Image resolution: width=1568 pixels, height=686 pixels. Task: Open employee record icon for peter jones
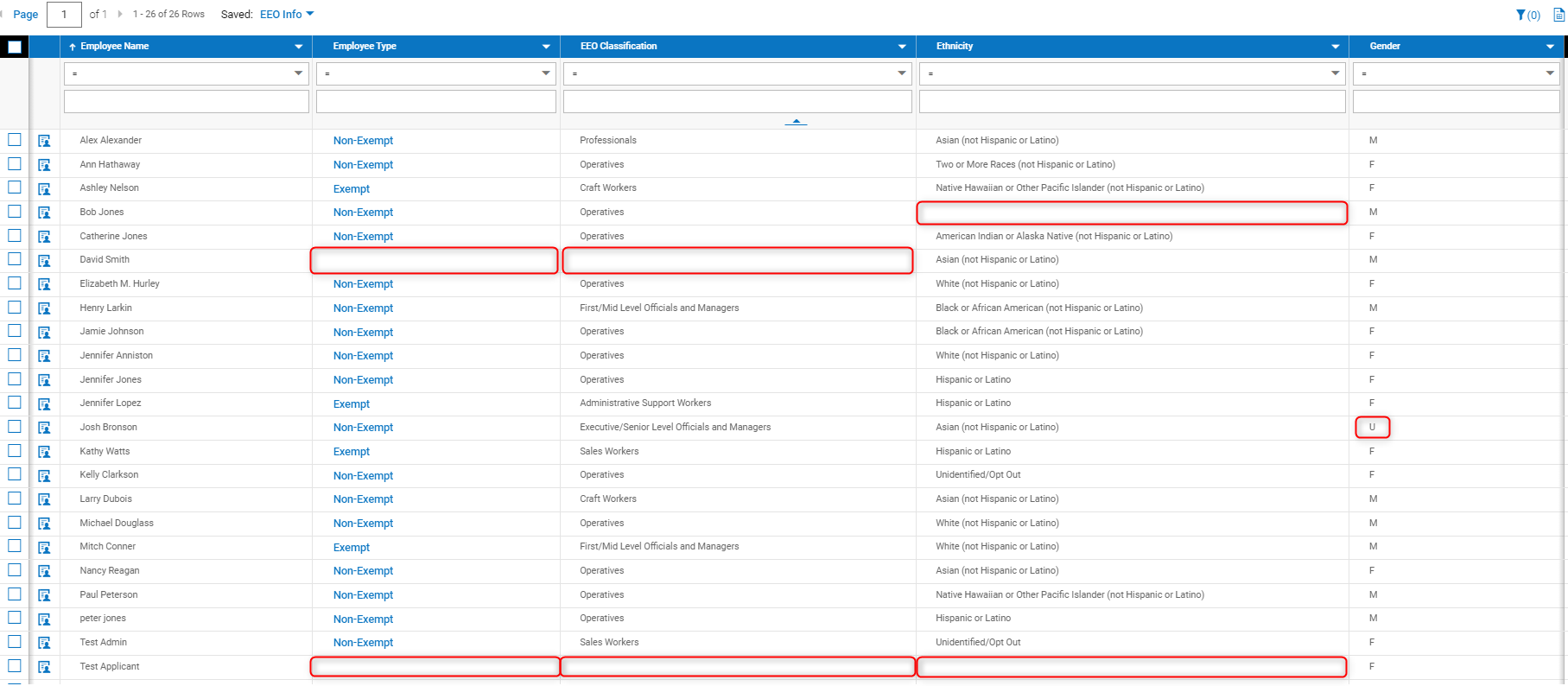(x=44, y=619)
